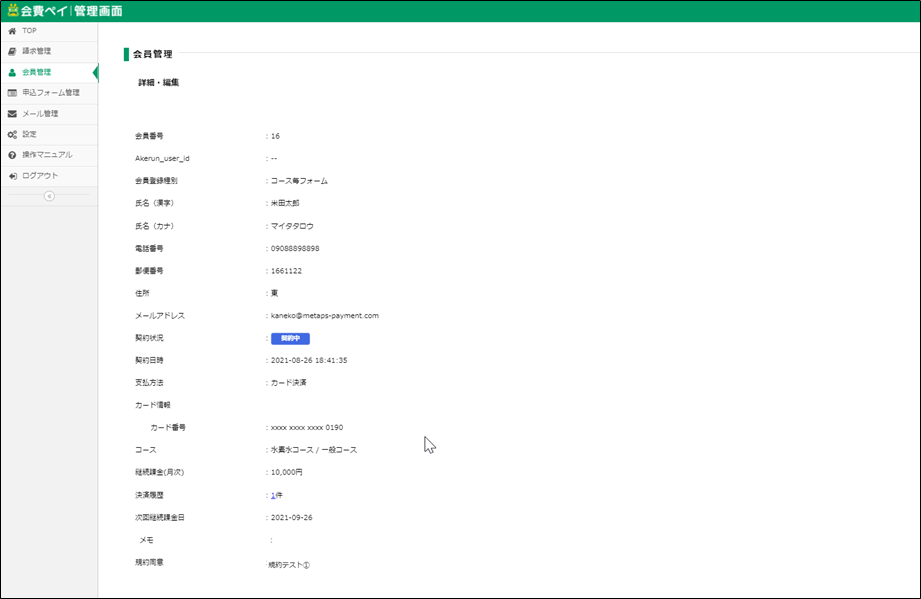Image resolution: width=921 pixels, height=599 pixels.
Task: Click the table icon for 申込フォーム管理
Action: point(12,93)
